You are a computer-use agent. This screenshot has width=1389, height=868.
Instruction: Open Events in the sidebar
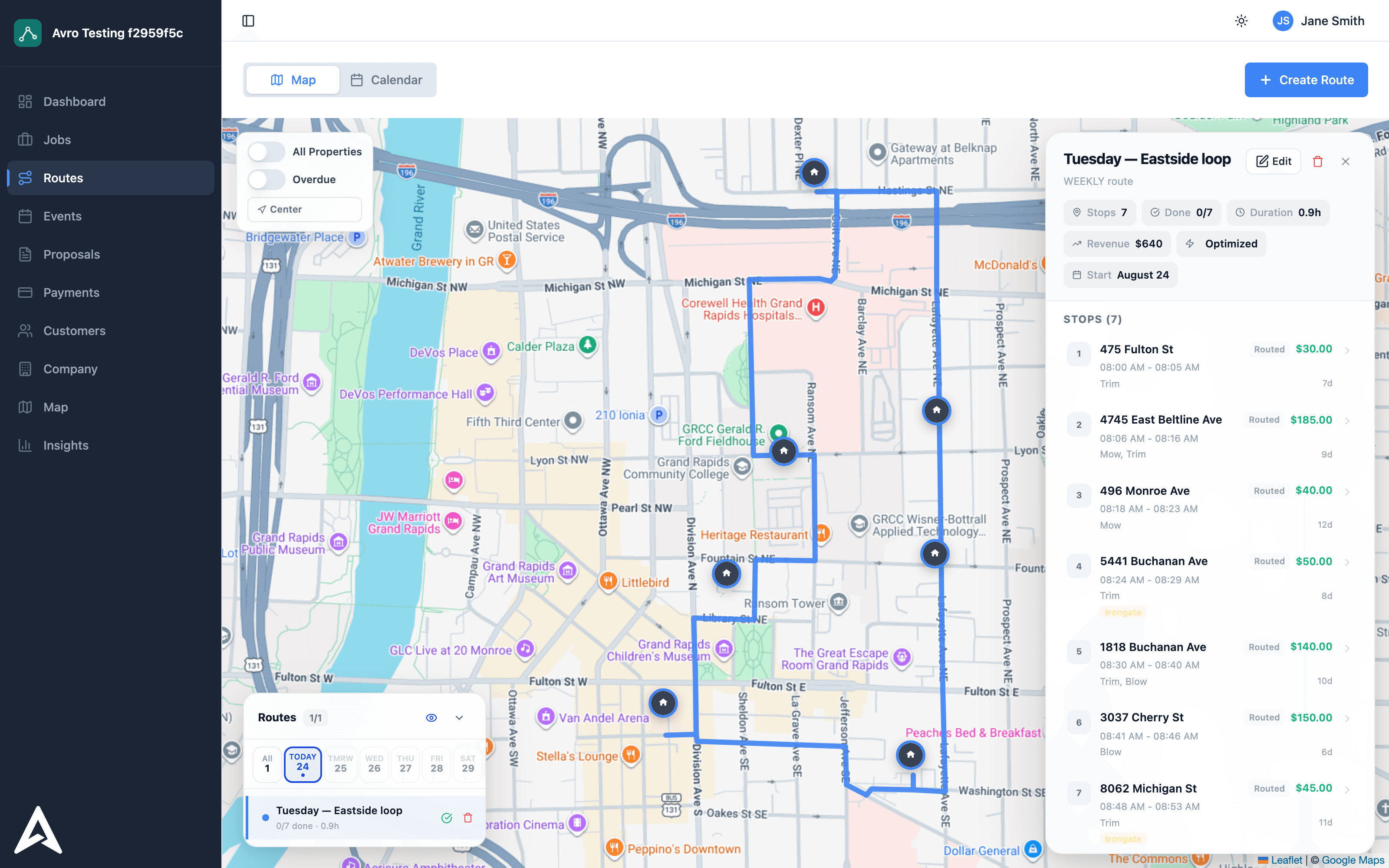point(110,217)
